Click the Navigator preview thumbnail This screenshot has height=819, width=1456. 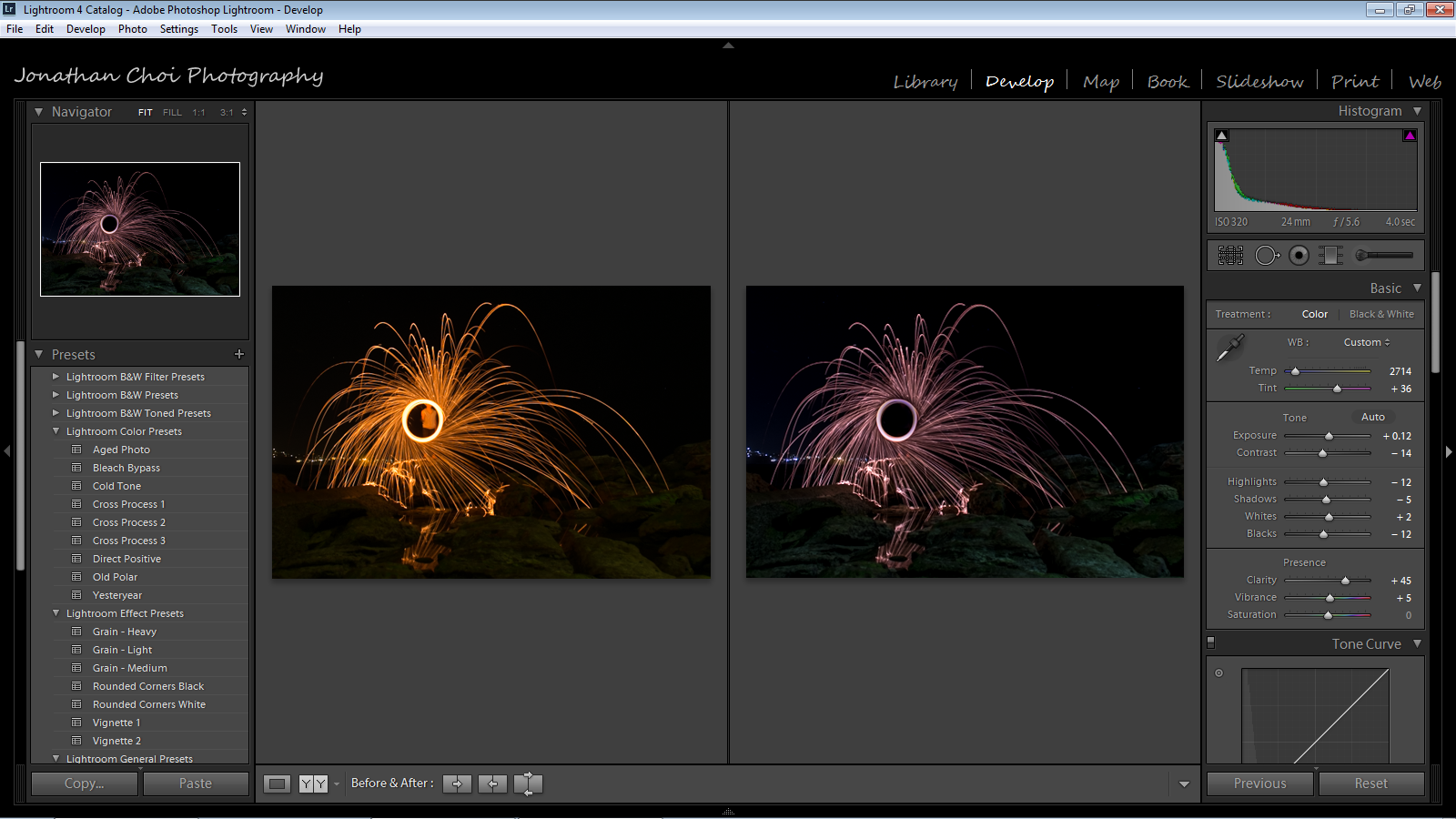tap(140, 229)
